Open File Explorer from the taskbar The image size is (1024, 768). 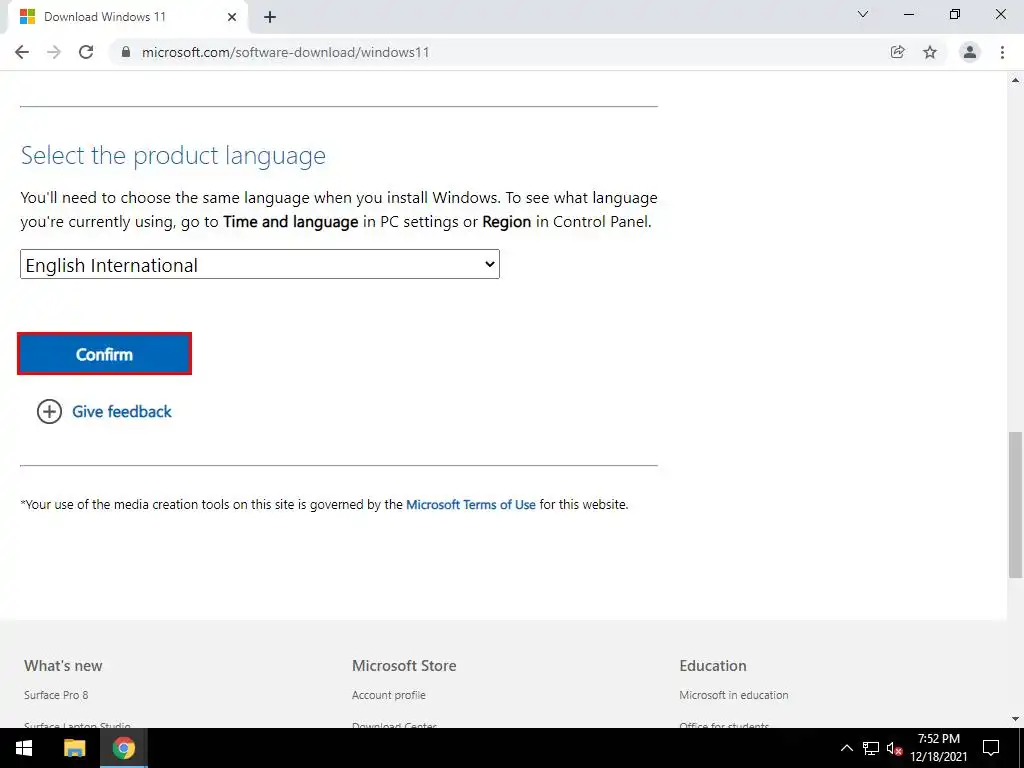(x=74, y=748)
